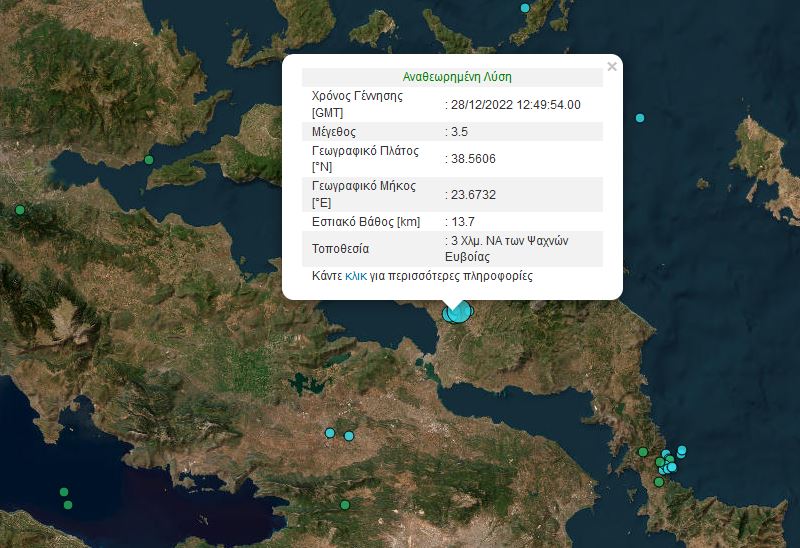Click the origin time value 28/12/2022 12:49:54.00
This screenshot has height=548, width=800.
tap(515, 104)
